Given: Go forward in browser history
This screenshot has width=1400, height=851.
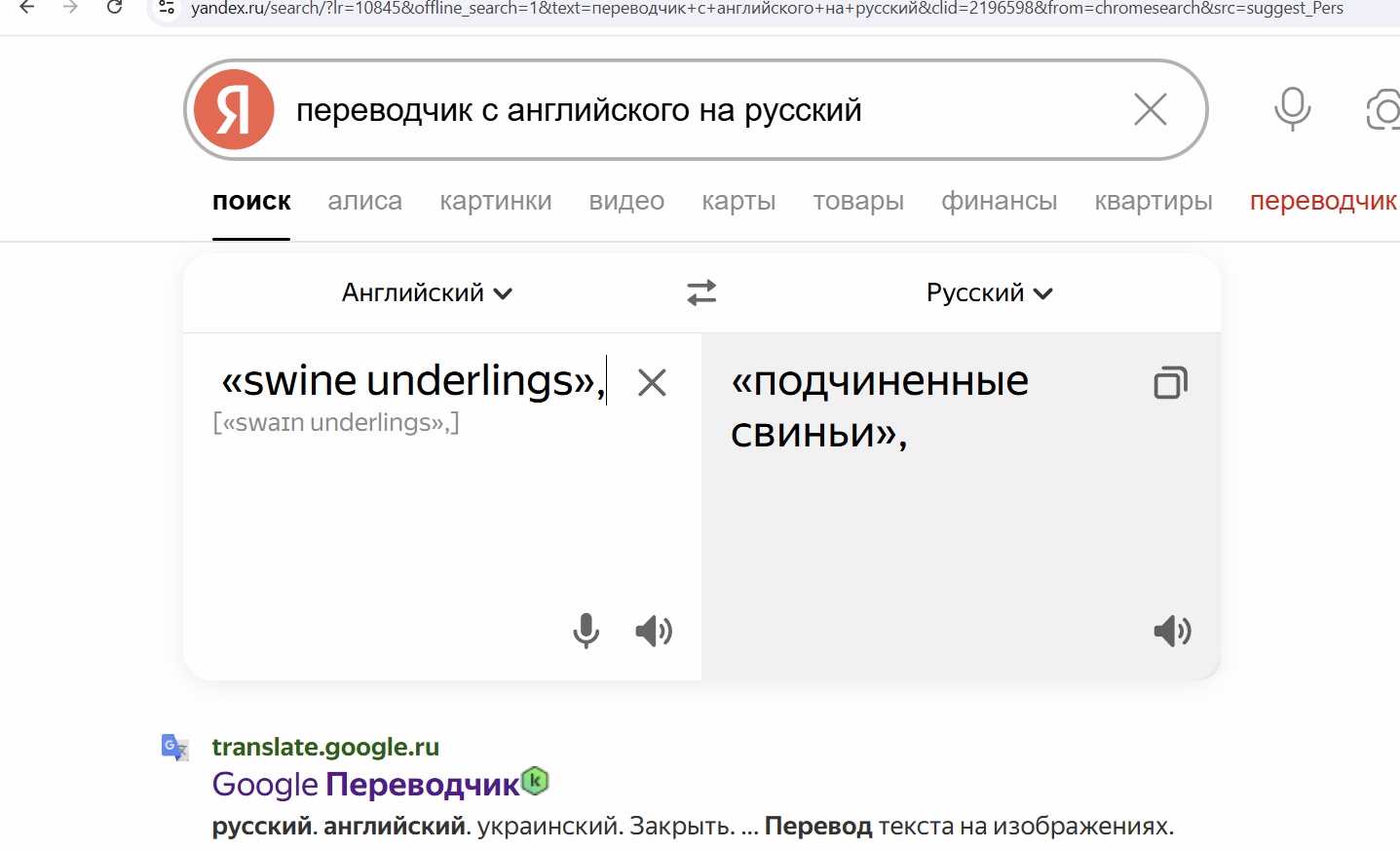Looking at the screenshot, I should point(70,8).
